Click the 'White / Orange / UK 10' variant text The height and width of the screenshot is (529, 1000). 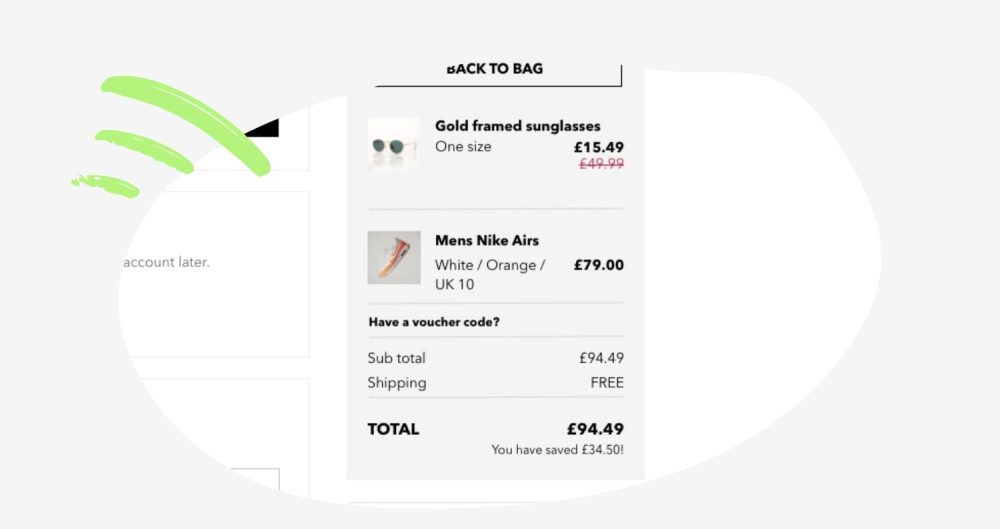(489, 275)
